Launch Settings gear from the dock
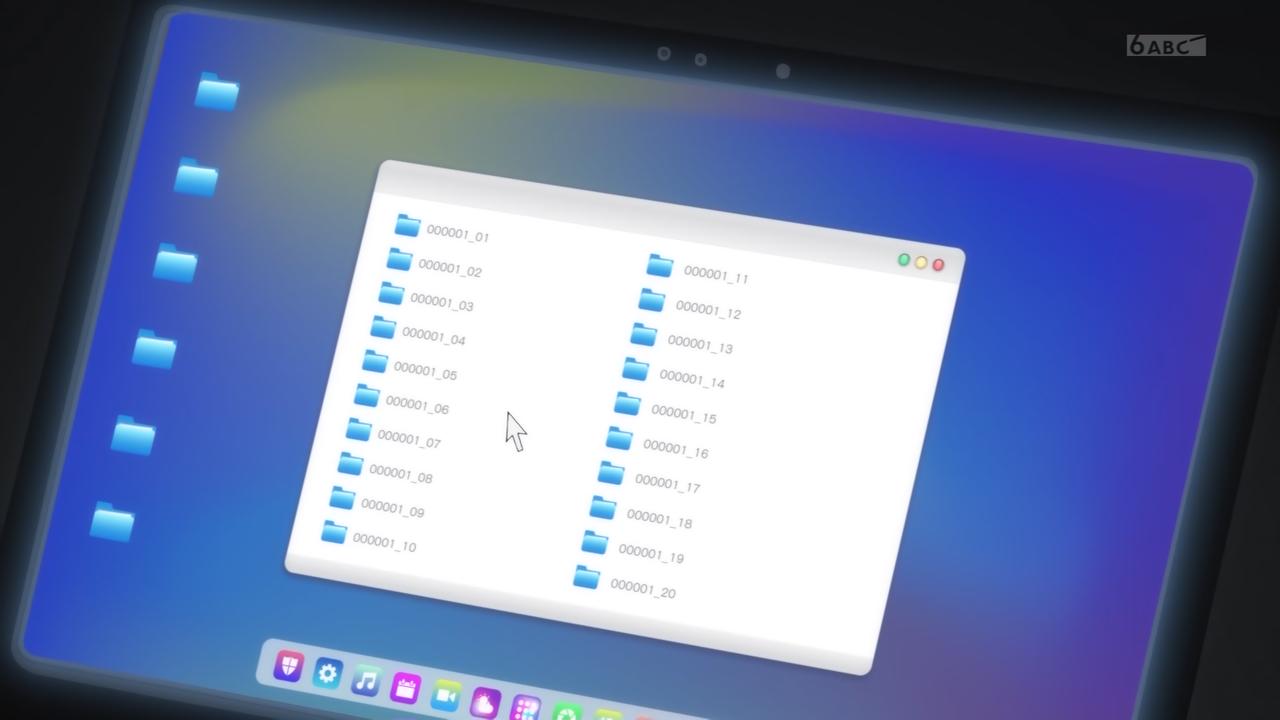The height and width of the screenshot is (720, 1280). [x=327, y=674]
